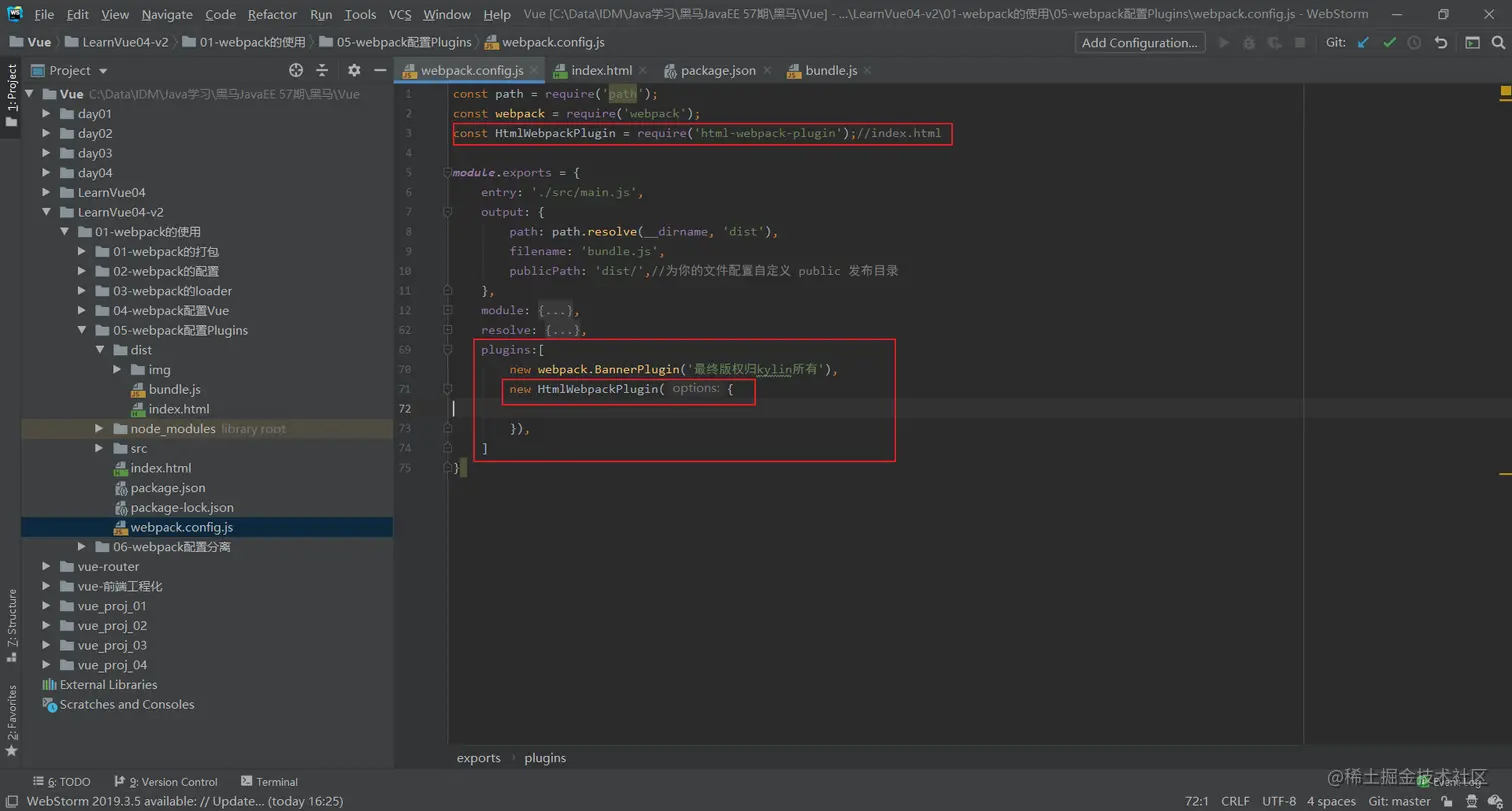Expand the day01 folder
1512x811 pixels.
[46, 114]
